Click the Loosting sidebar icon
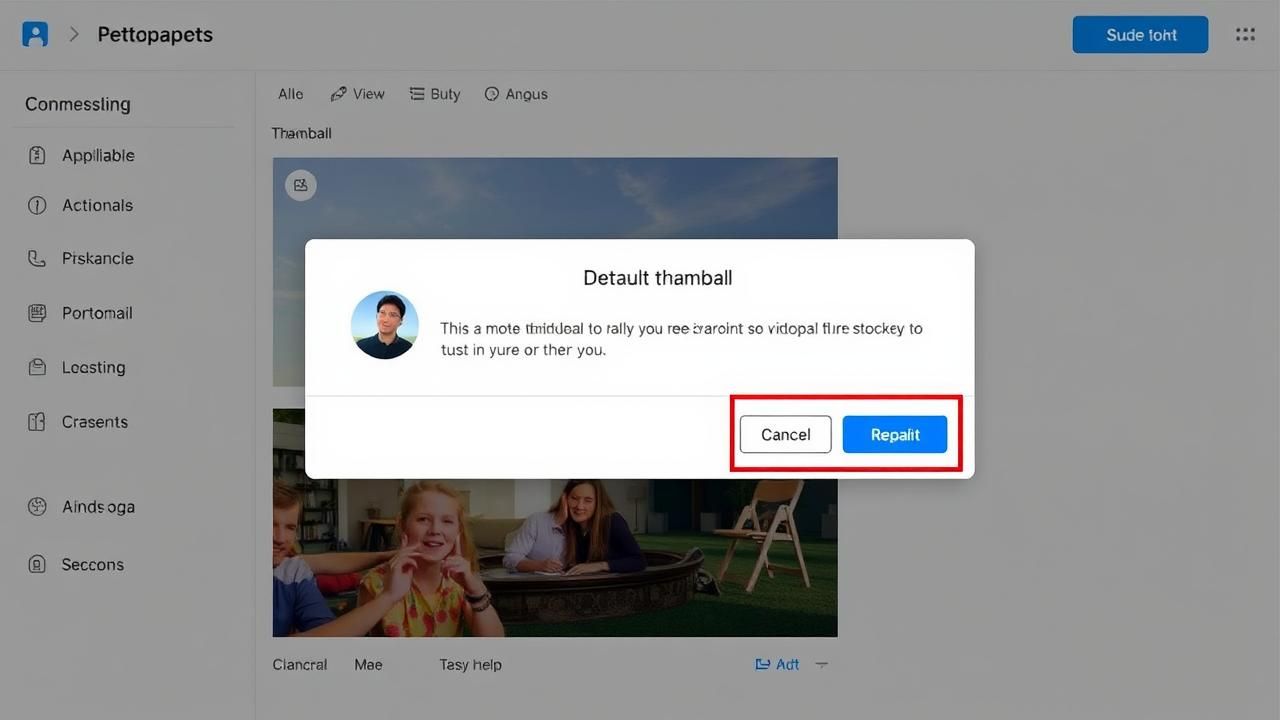 click(37, 367)
